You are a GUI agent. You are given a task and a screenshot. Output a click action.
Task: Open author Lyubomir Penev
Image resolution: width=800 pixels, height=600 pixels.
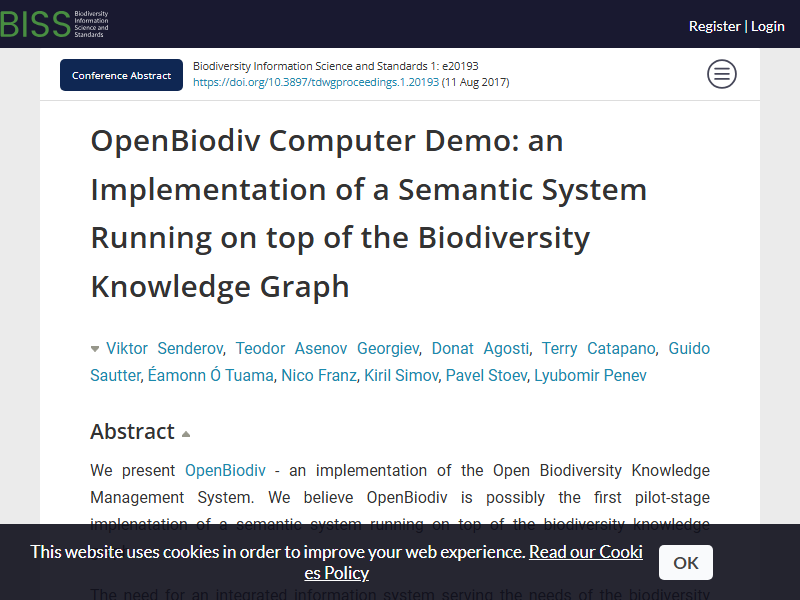click(x=590, y=376)
